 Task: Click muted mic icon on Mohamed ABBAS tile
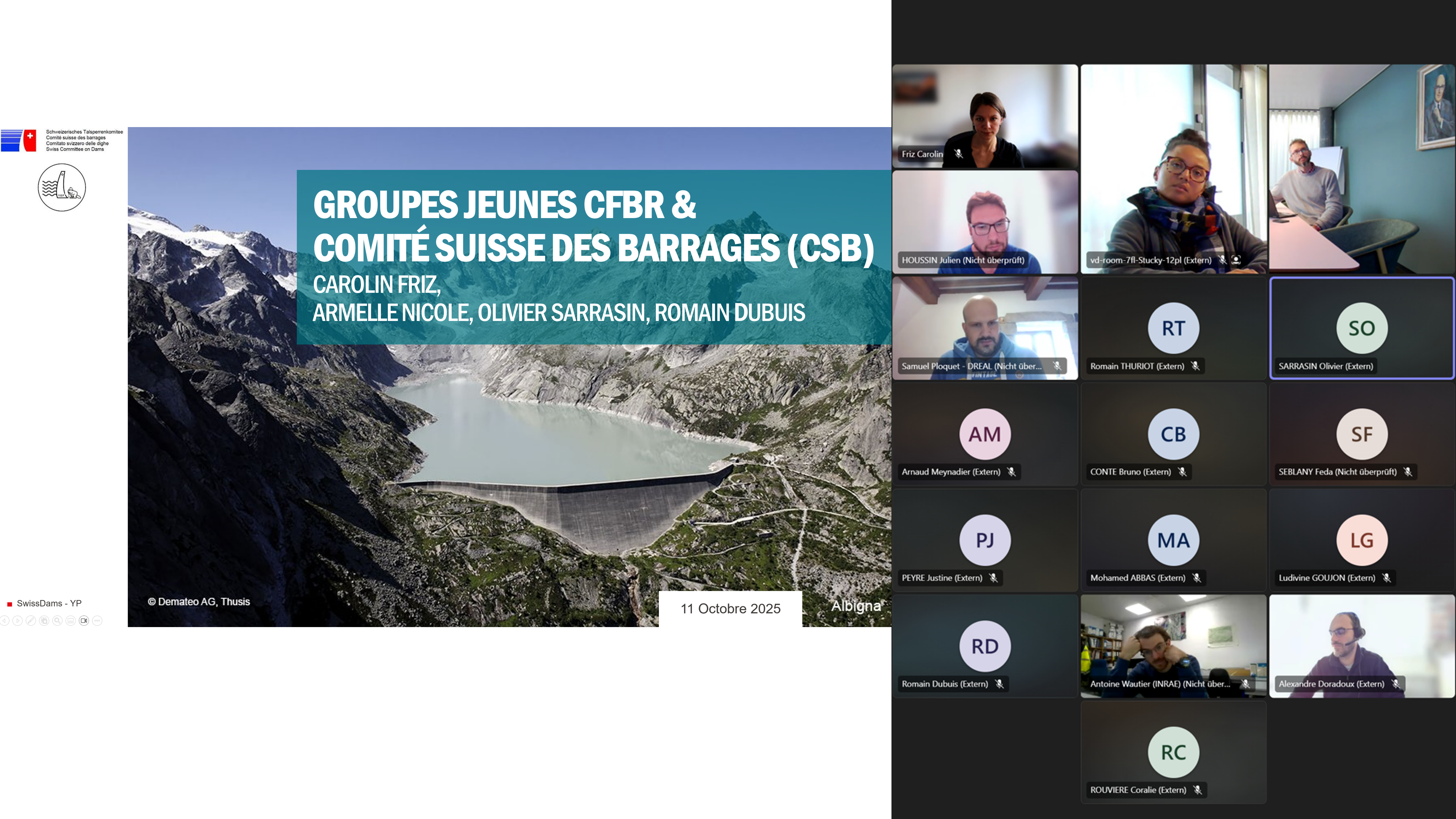[x=1197, y=578]
